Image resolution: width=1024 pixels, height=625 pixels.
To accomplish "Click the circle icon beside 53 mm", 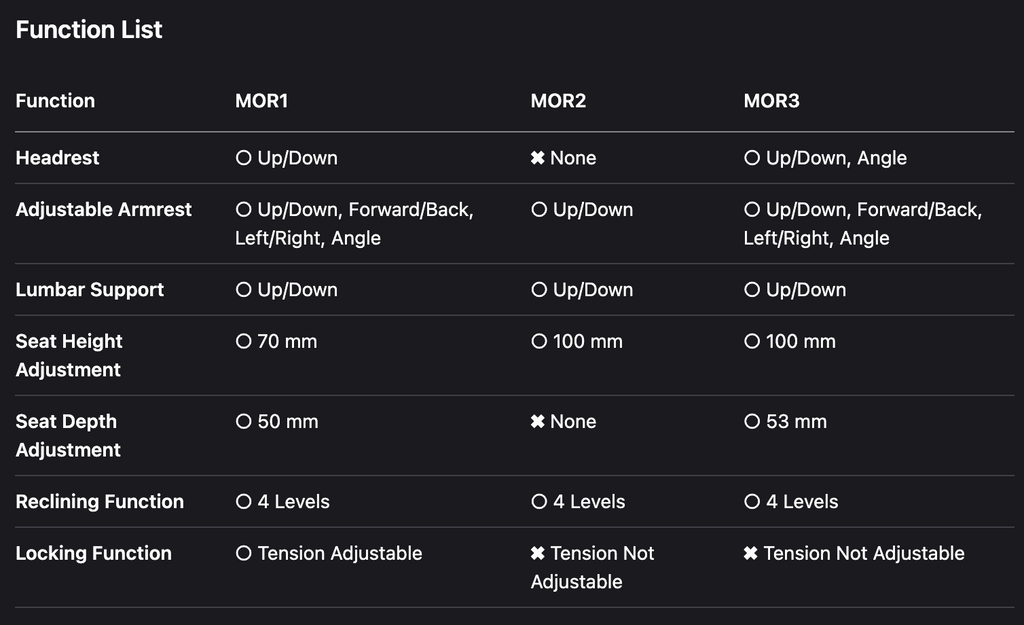I will 752,422.
